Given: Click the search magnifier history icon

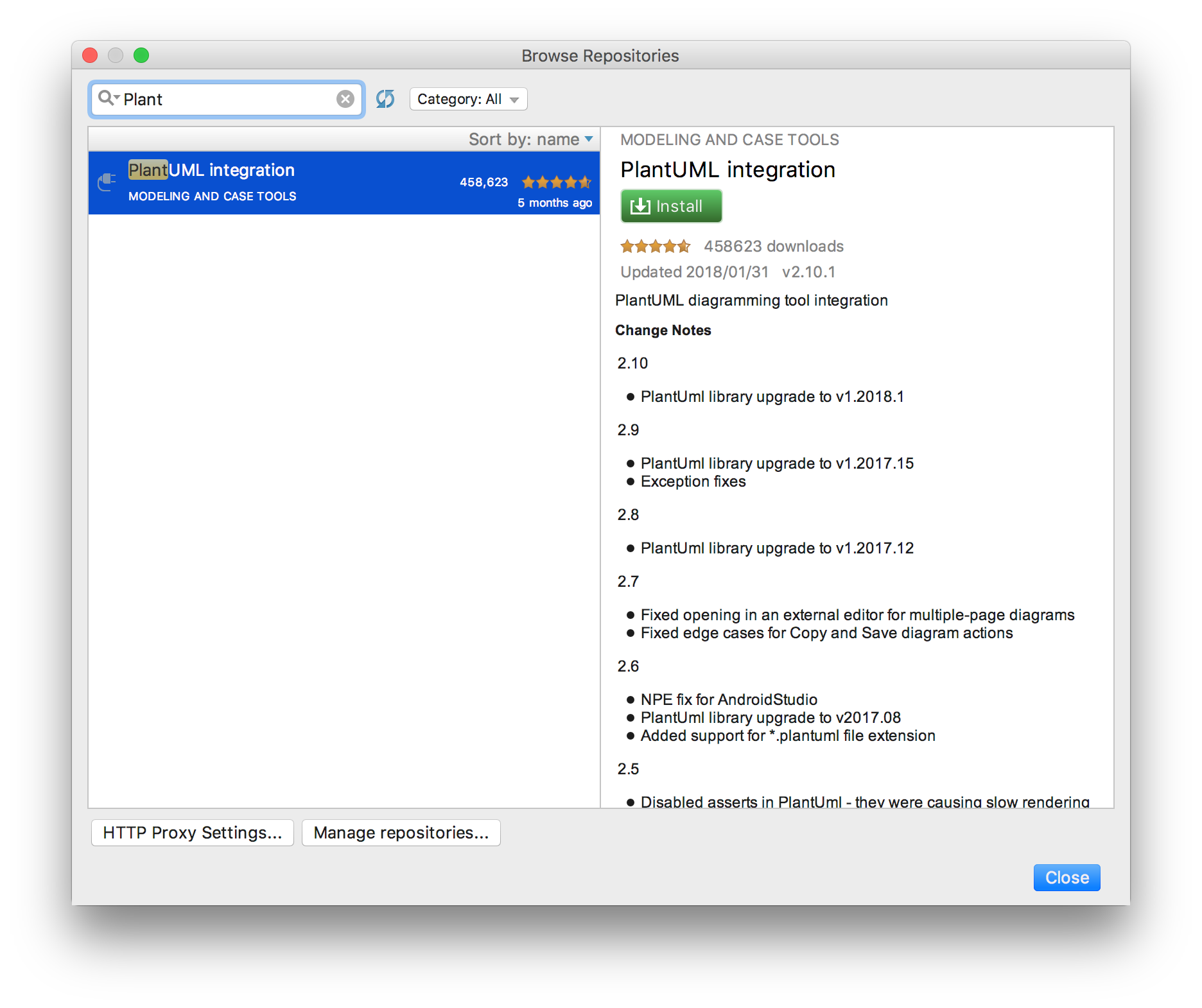Looking at the screenshot, I should [108, 98].
